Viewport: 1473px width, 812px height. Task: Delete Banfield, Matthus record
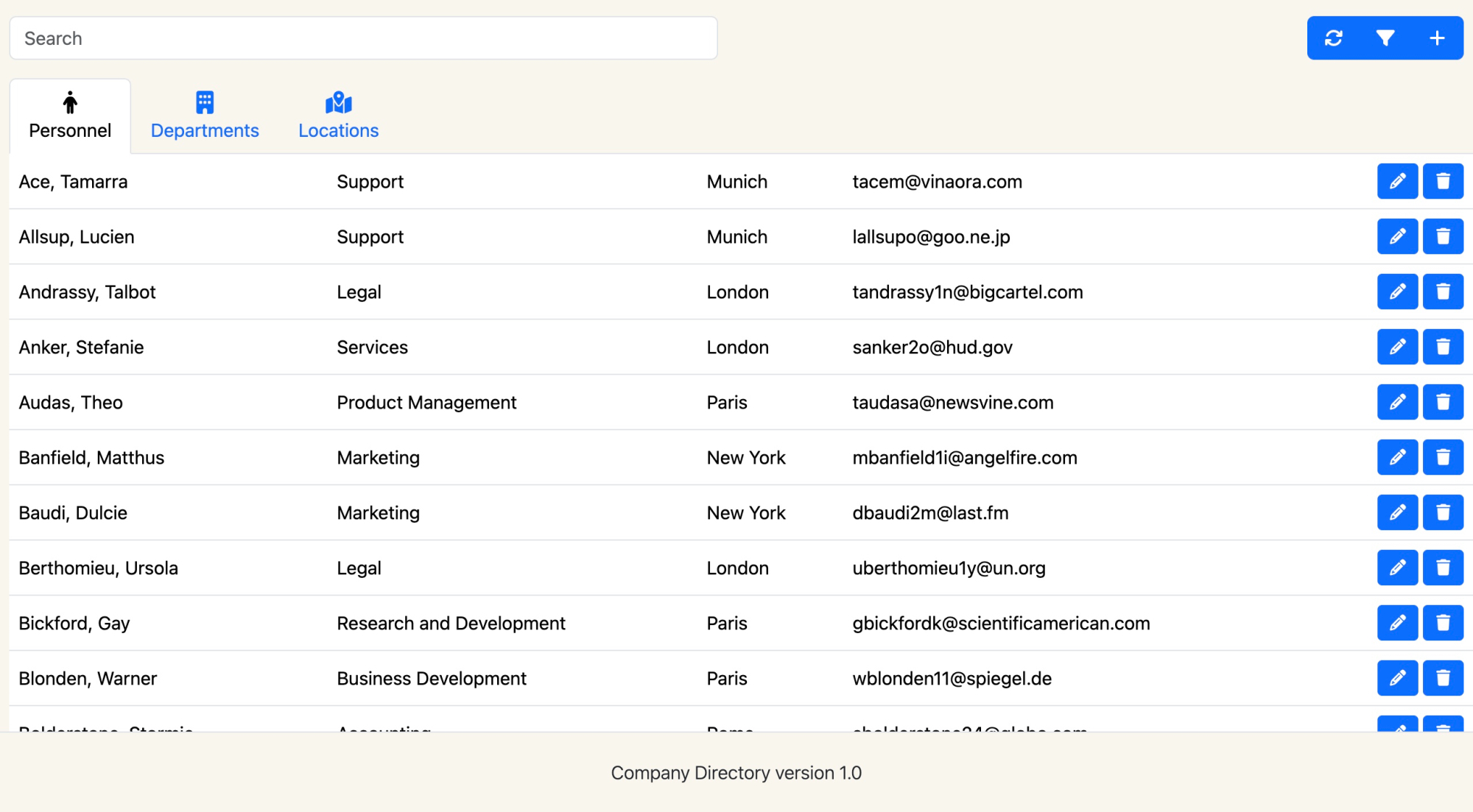(1442, 457)
